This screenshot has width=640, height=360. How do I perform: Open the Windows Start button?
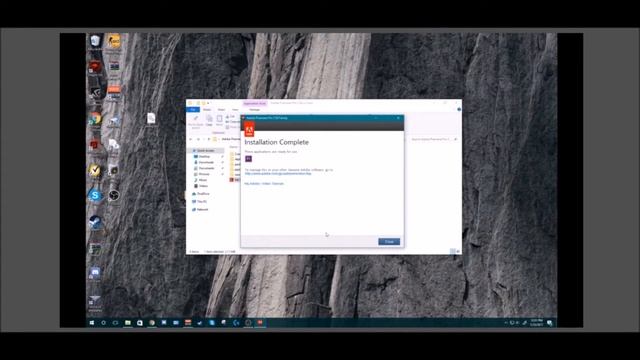pos(92,322)
